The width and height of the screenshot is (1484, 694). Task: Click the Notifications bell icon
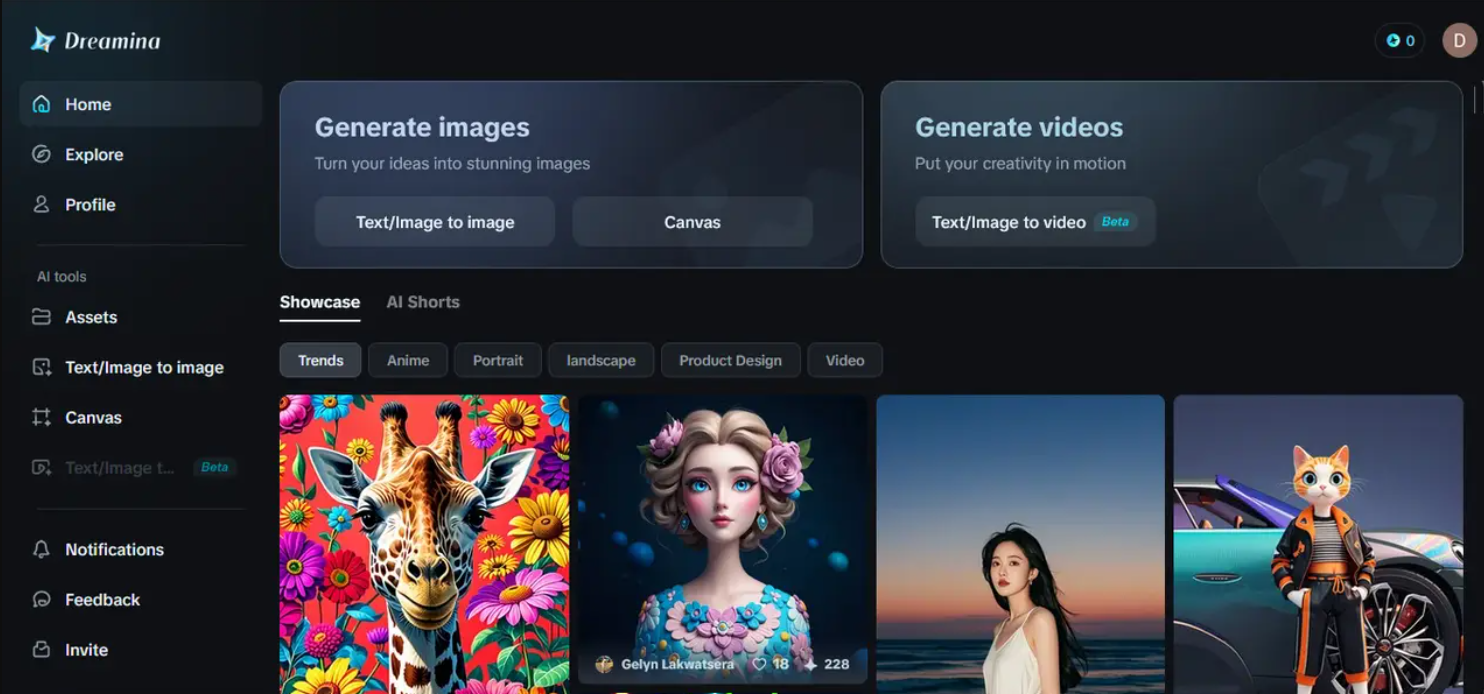pos(41,549)
